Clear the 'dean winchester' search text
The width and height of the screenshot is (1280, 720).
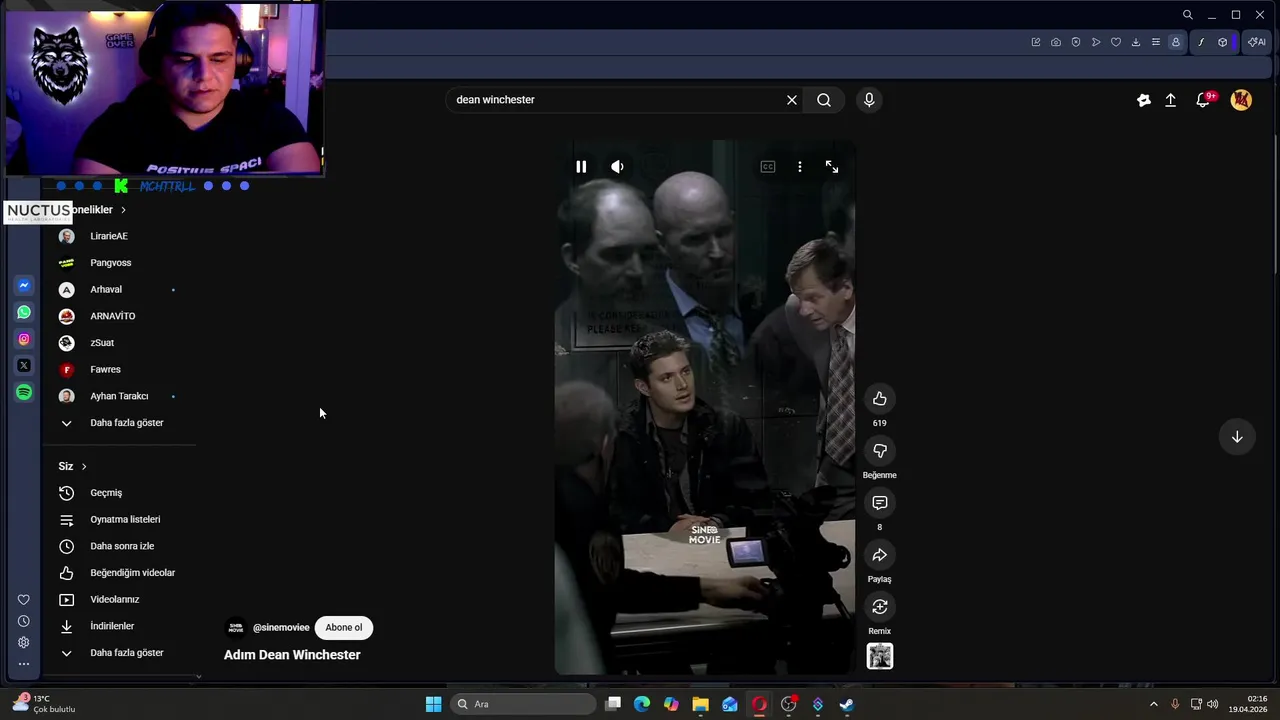pyautogui.click(x=792, y=100)
